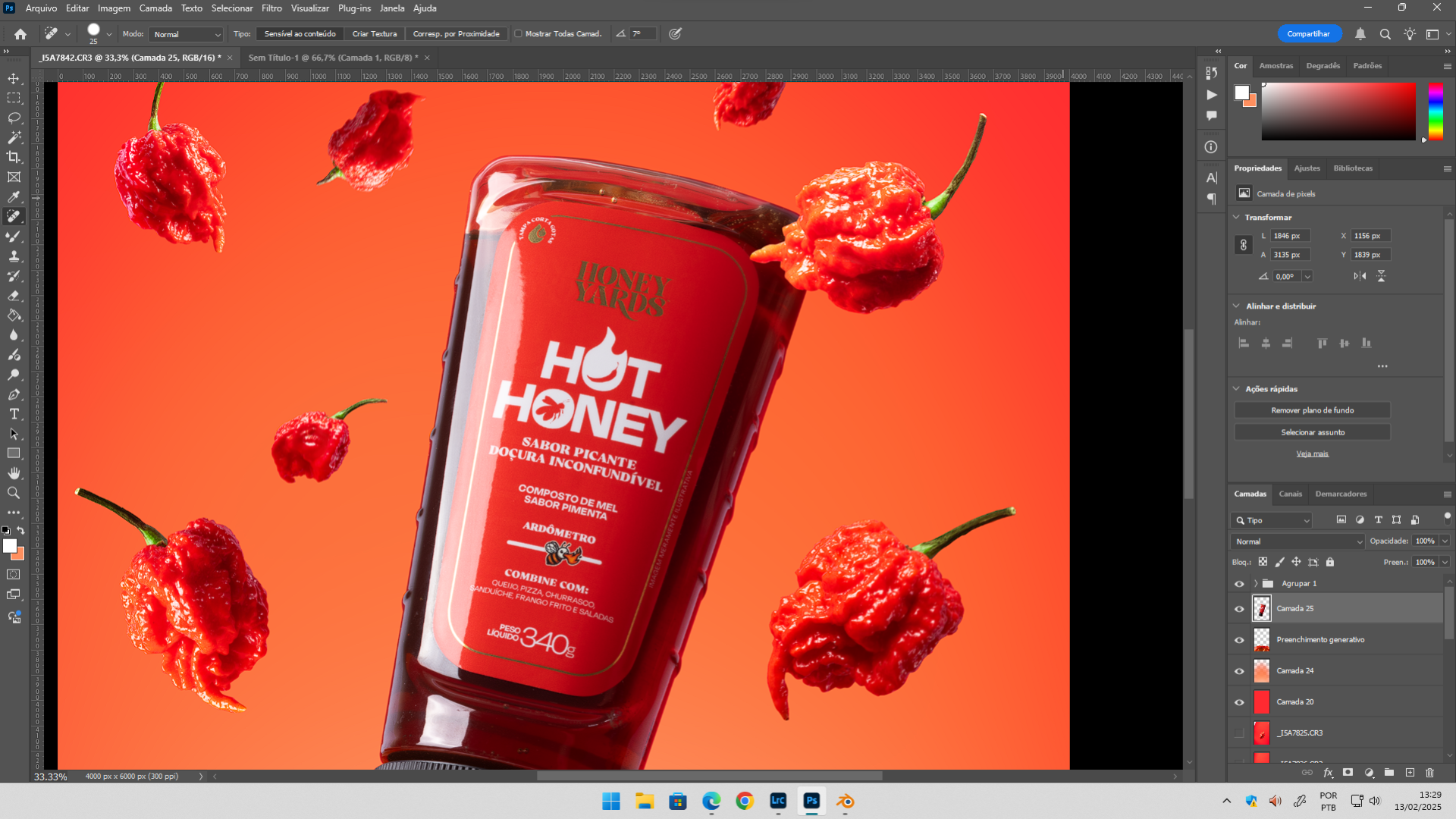Open the layer blend mode dropdown
The image size is (1456, 819).
[1298, 541]
